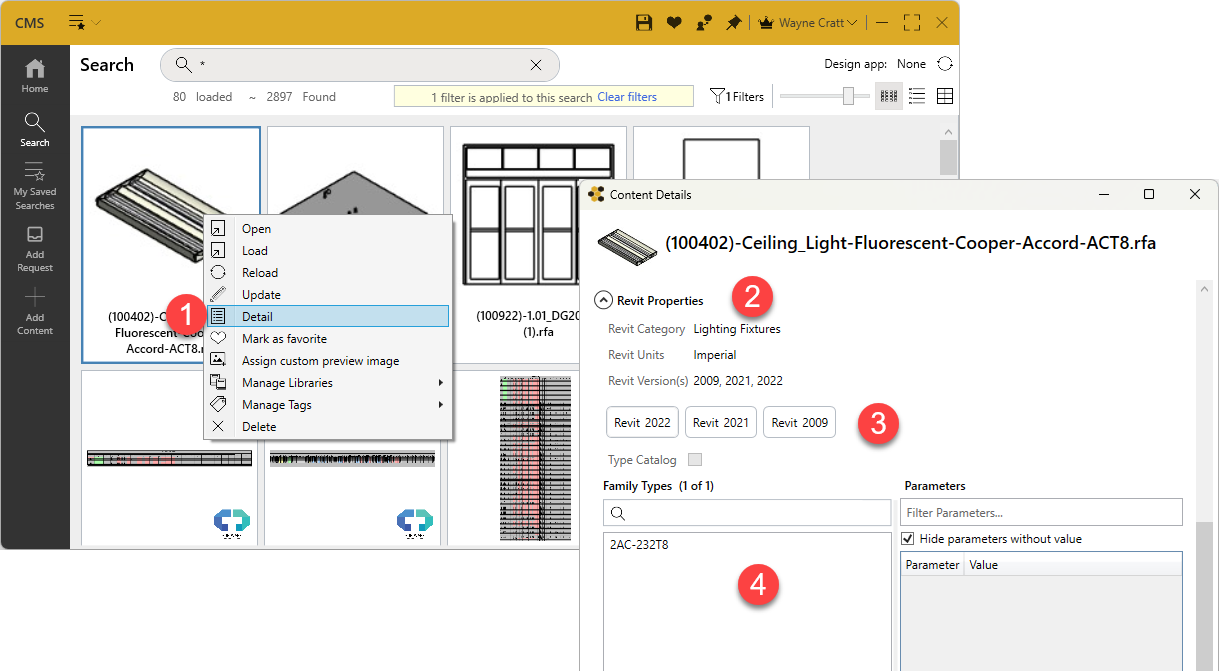Choose Delete from the context menu
This screenshot has width=1219, height=671.
329,427
